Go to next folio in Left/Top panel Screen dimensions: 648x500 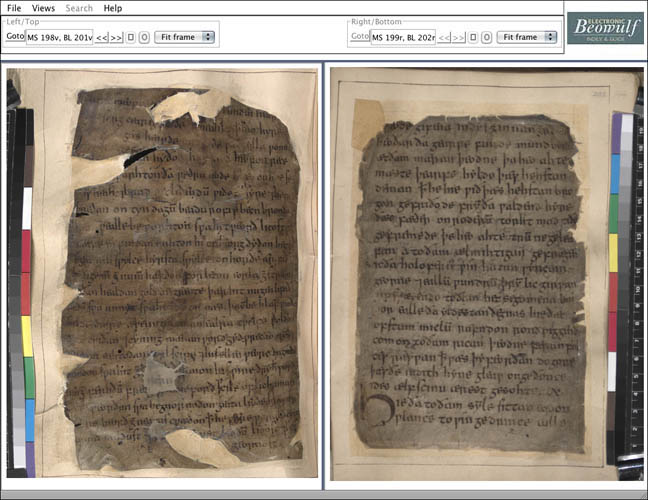pyautogui.click(x=116, y=37)
